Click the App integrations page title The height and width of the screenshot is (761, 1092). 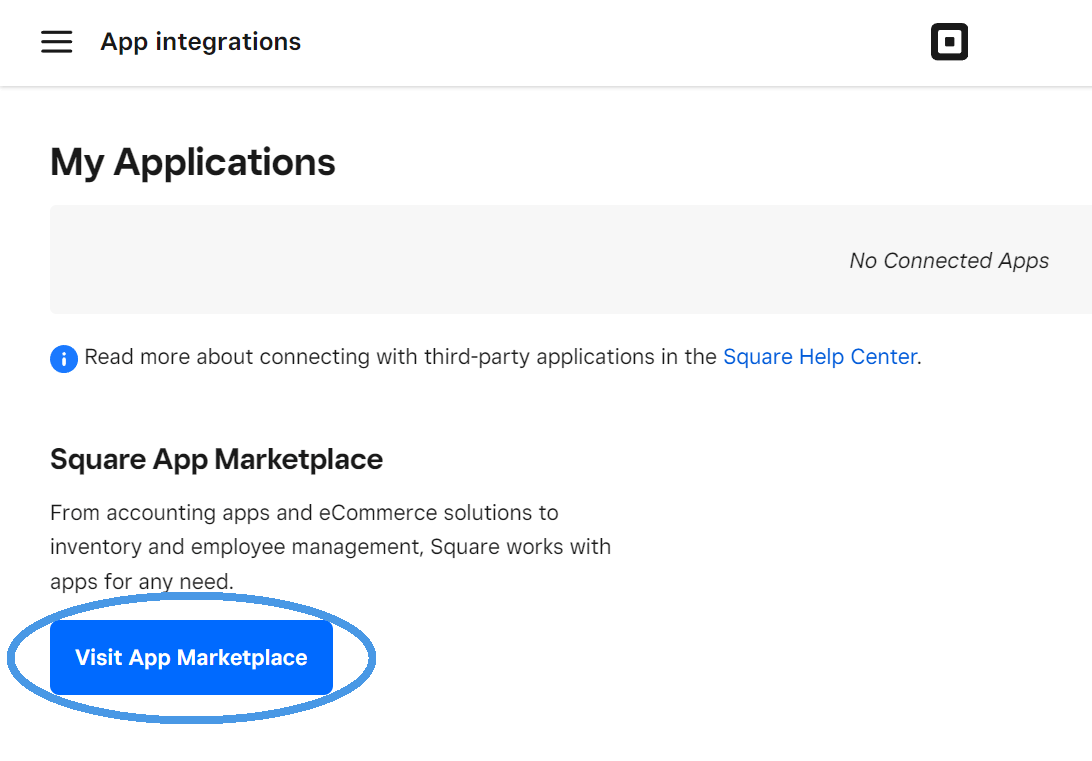[x=200, y=41]
